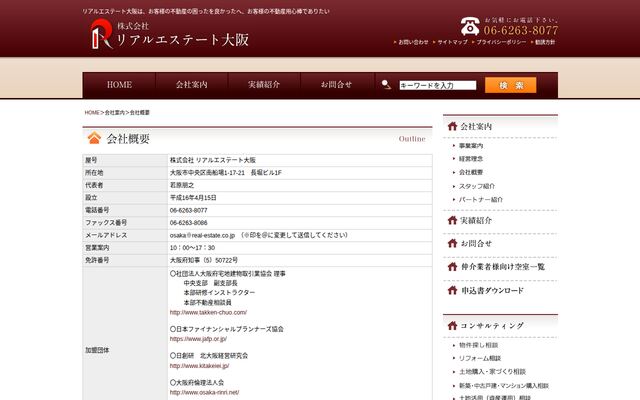Open 事業案内 in the sidebar
This screenshot has height=400, width=640.
[471, 146]
